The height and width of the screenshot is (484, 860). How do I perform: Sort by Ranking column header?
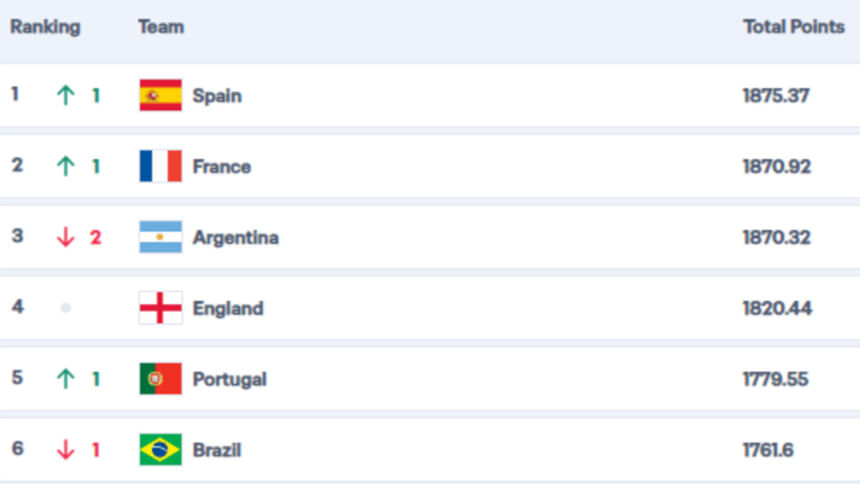coord(45,27)
